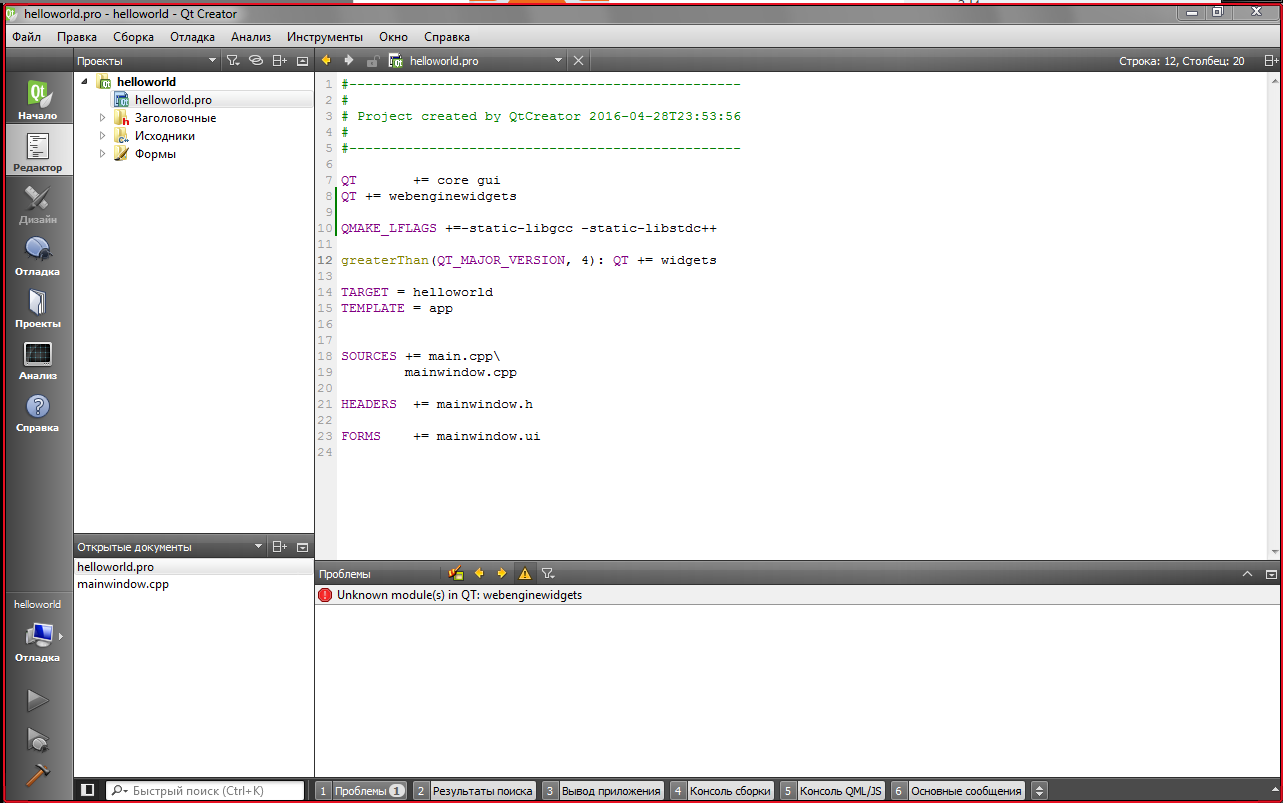
Task: Open output panes list arrows
Action: tap(1039, 790)
